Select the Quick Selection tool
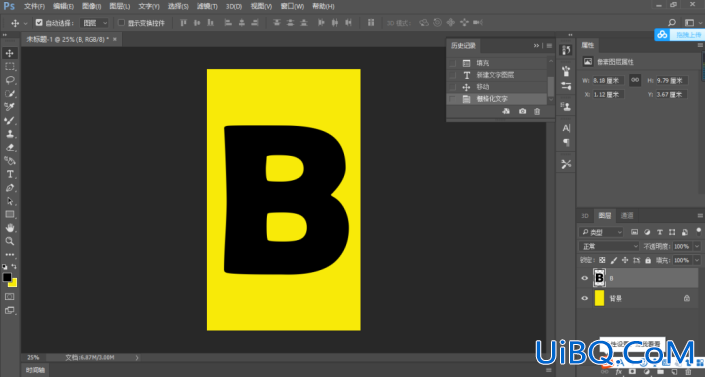The width and height of the screenshot is (705, 377). (9, 94)
